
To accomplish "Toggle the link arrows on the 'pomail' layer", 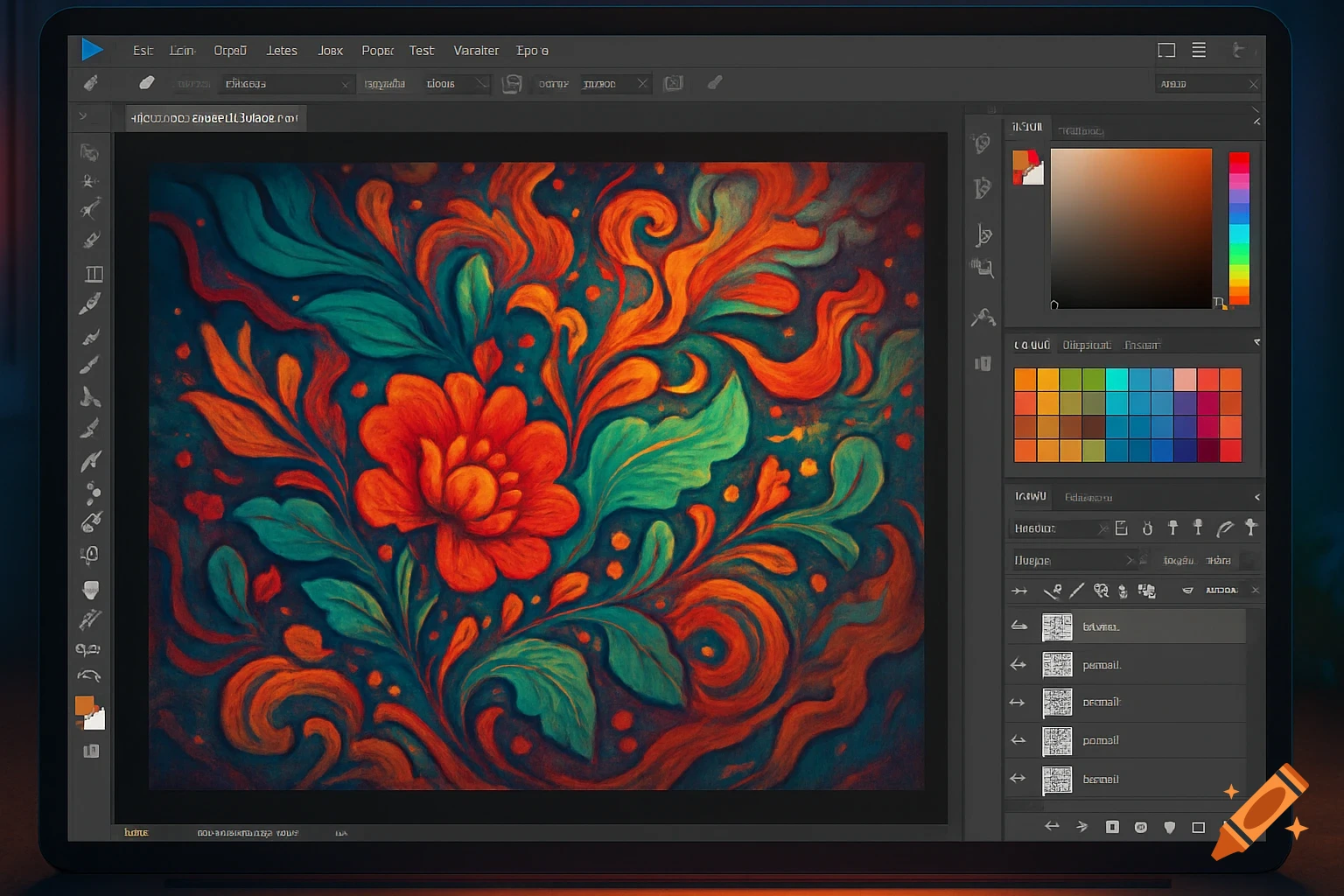I will 1018,740.
